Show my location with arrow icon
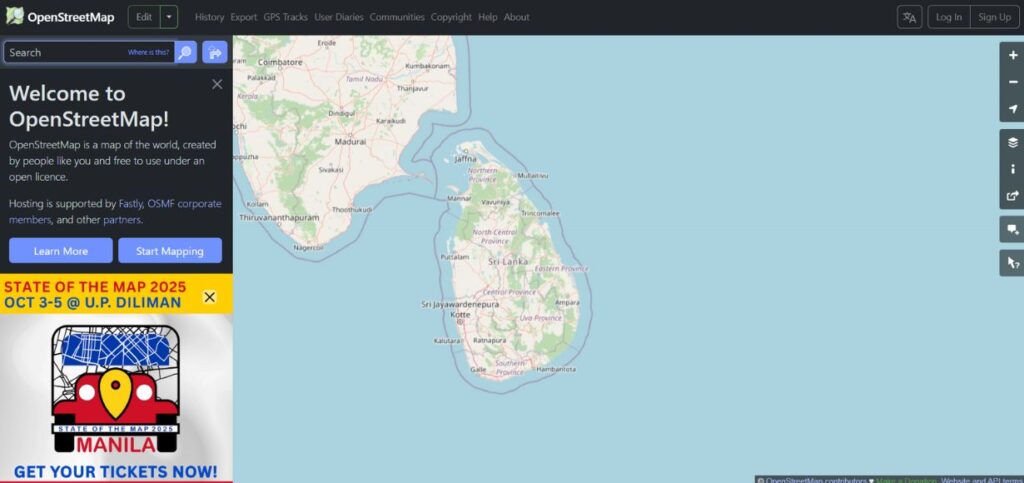The image size is (1024, 483). coord(1013,108)
